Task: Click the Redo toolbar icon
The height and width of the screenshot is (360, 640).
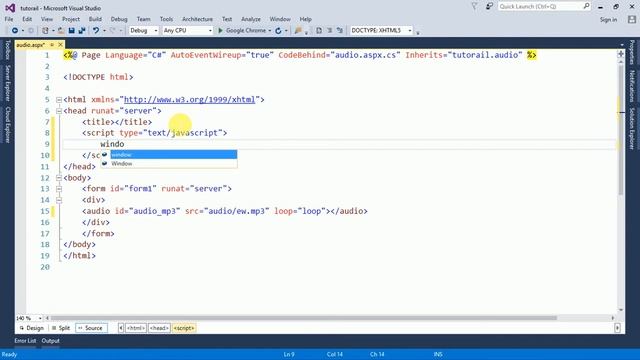Action: pyautogui.click(x=113, y=31)
